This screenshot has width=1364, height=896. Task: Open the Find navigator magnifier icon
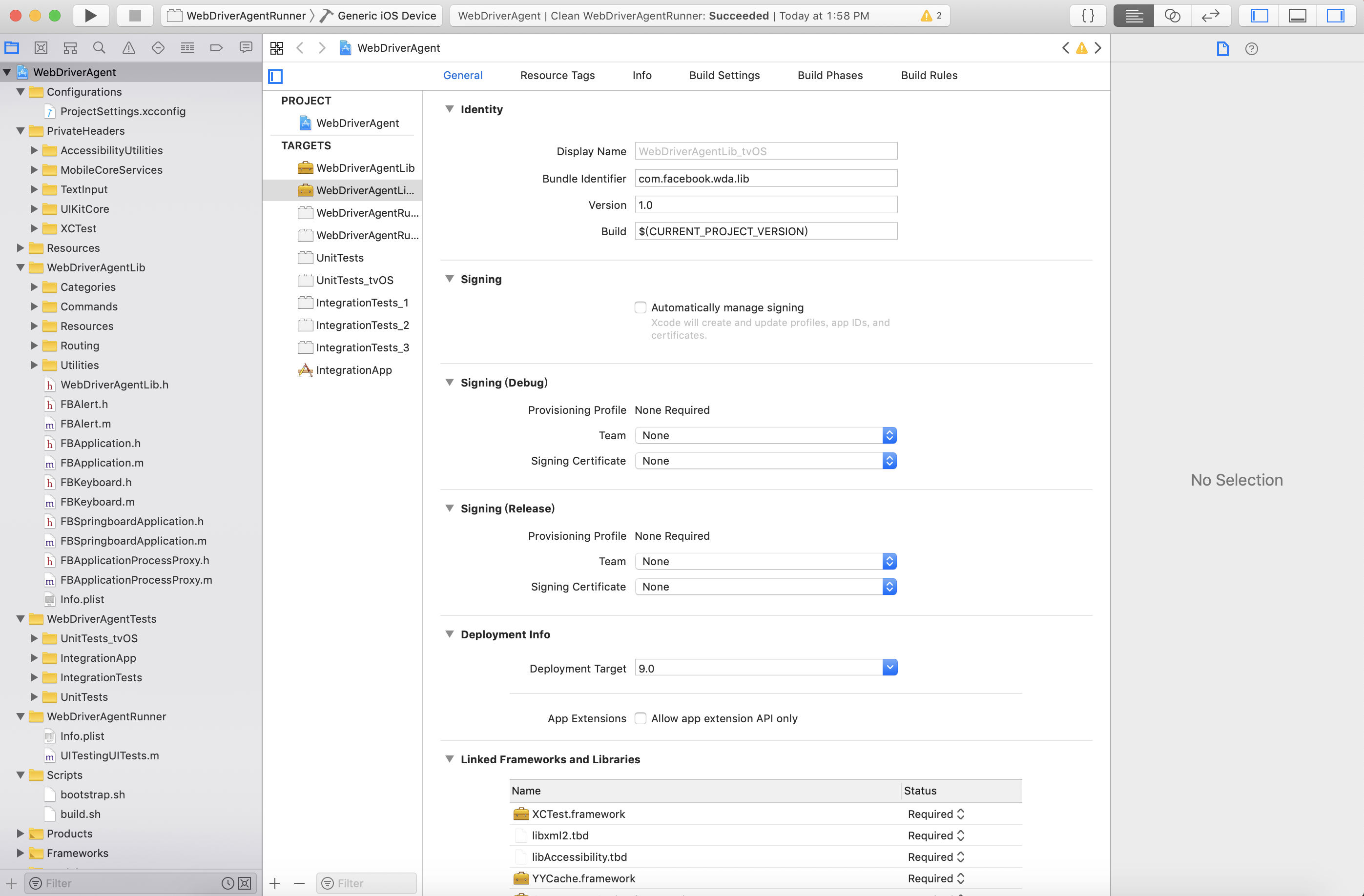click(x=99, y=48)
